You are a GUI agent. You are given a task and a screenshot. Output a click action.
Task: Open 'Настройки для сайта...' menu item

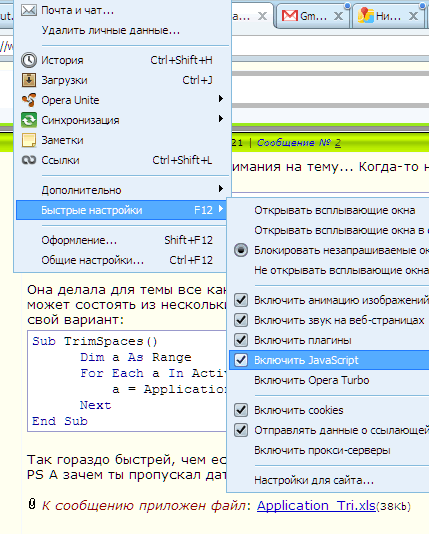[x=314, y=481]
